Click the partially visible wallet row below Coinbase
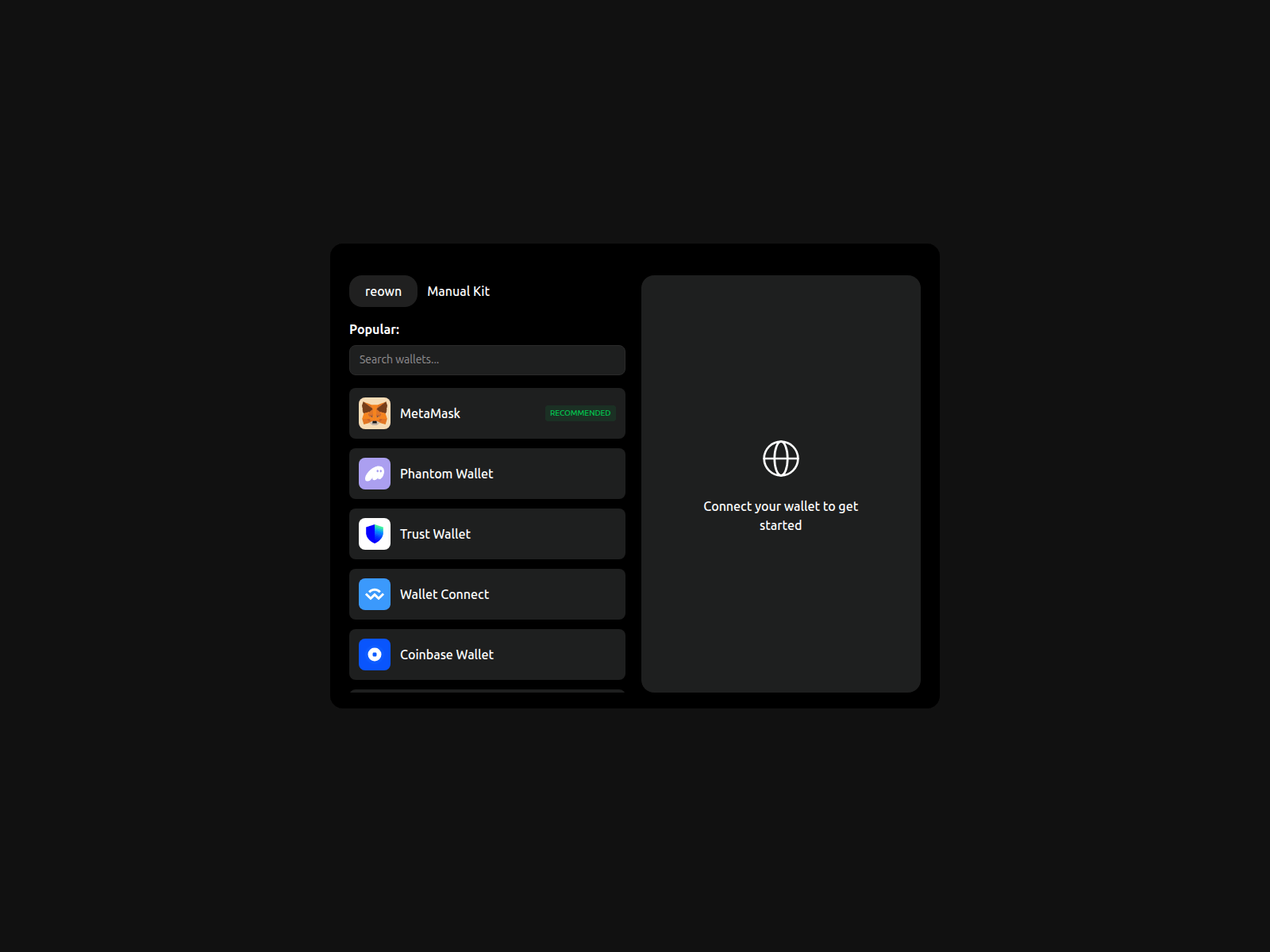The height and width of the screenshot is (952, 1270). pyautogui.click(x=487, y=698)
